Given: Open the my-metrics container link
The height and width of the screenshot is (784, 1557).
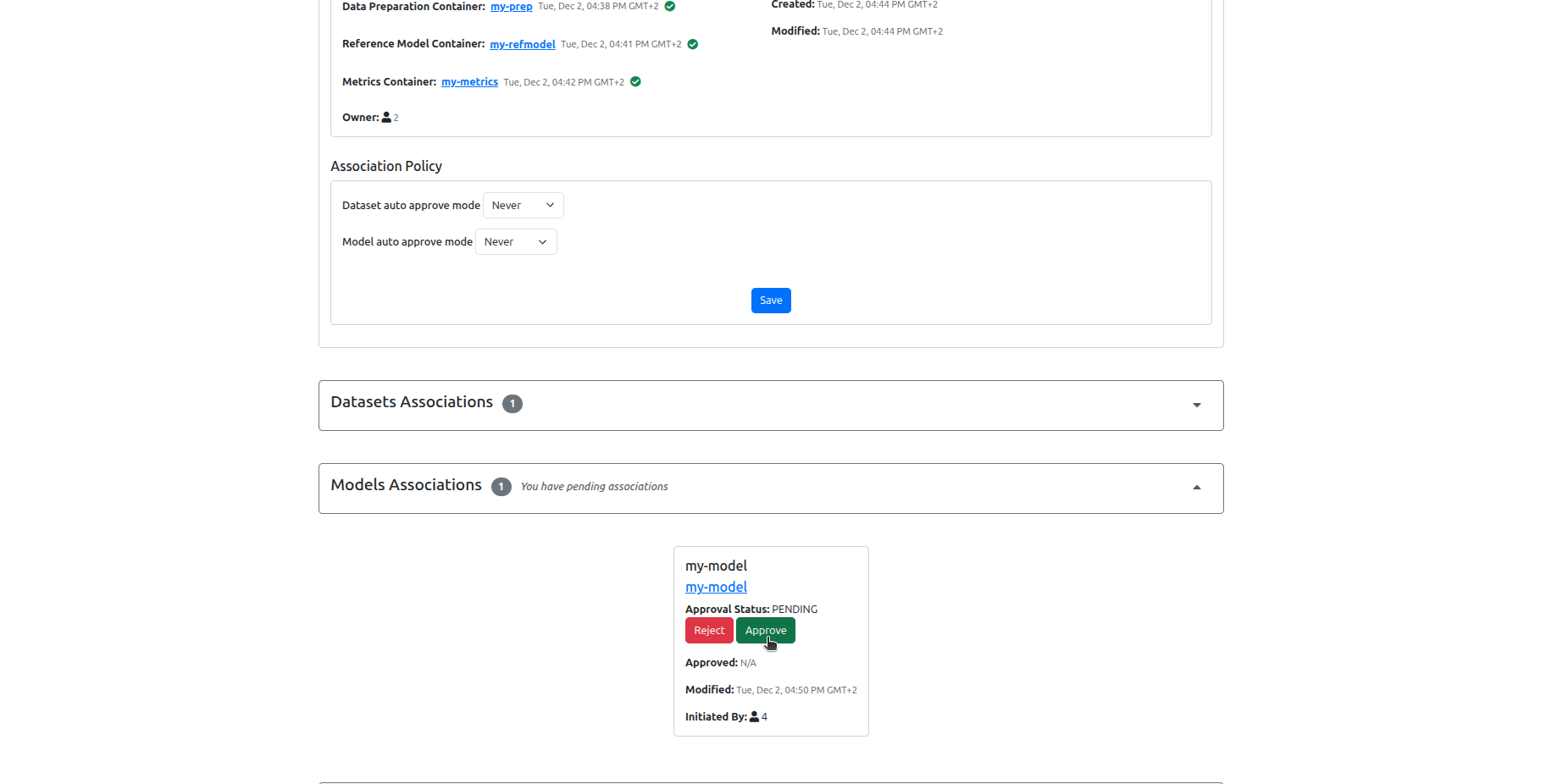Looking at the screenshot, I should [x=469, y=82].
